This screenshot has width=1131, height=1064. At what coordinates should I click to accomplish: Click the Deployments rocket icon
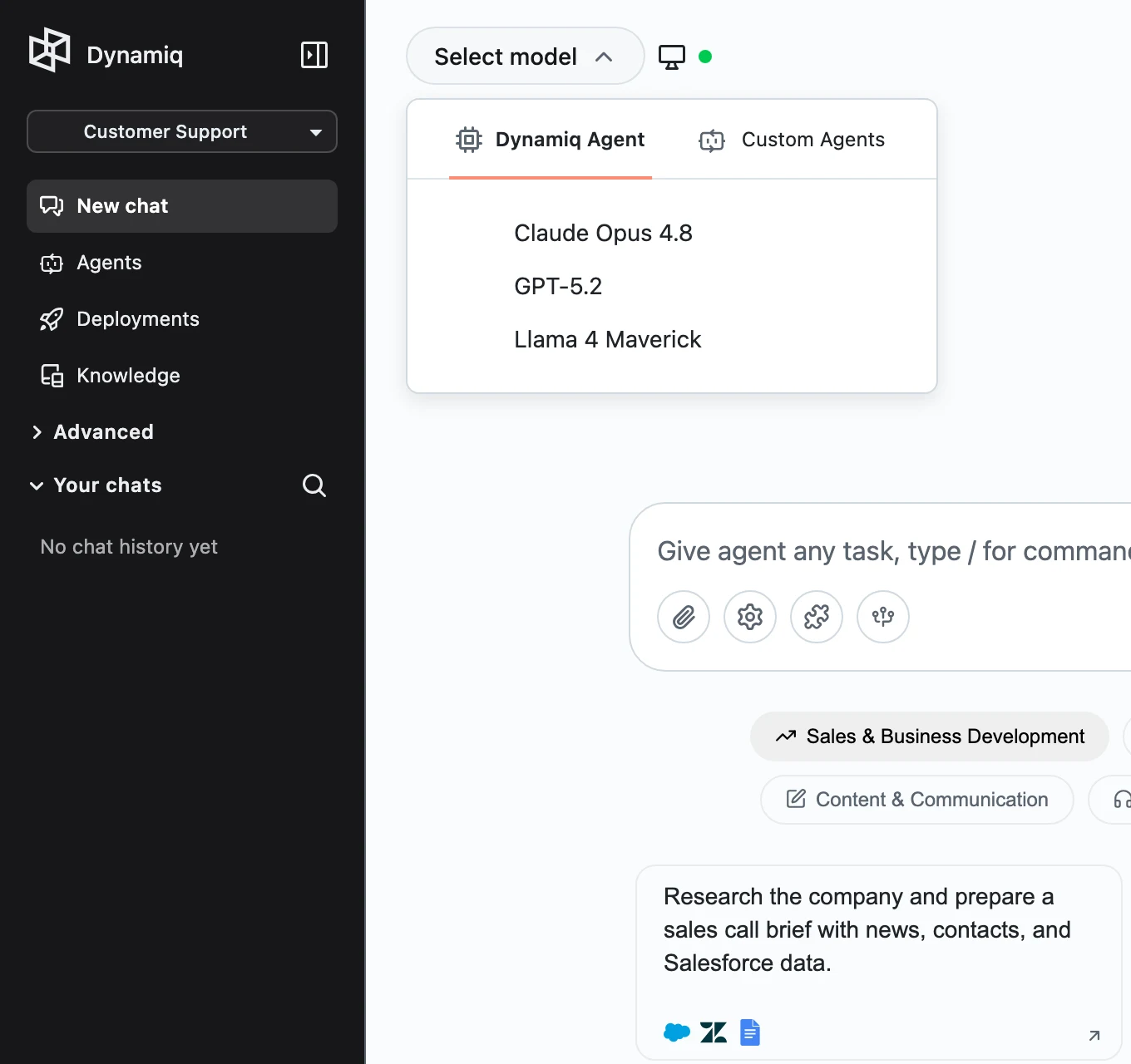52,319
